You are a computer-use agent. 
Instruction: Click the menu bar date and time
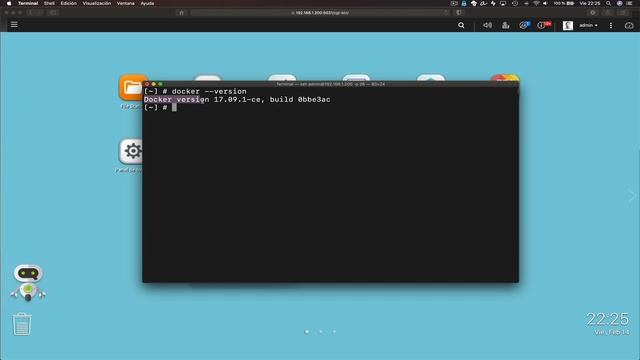pos(590,3)
